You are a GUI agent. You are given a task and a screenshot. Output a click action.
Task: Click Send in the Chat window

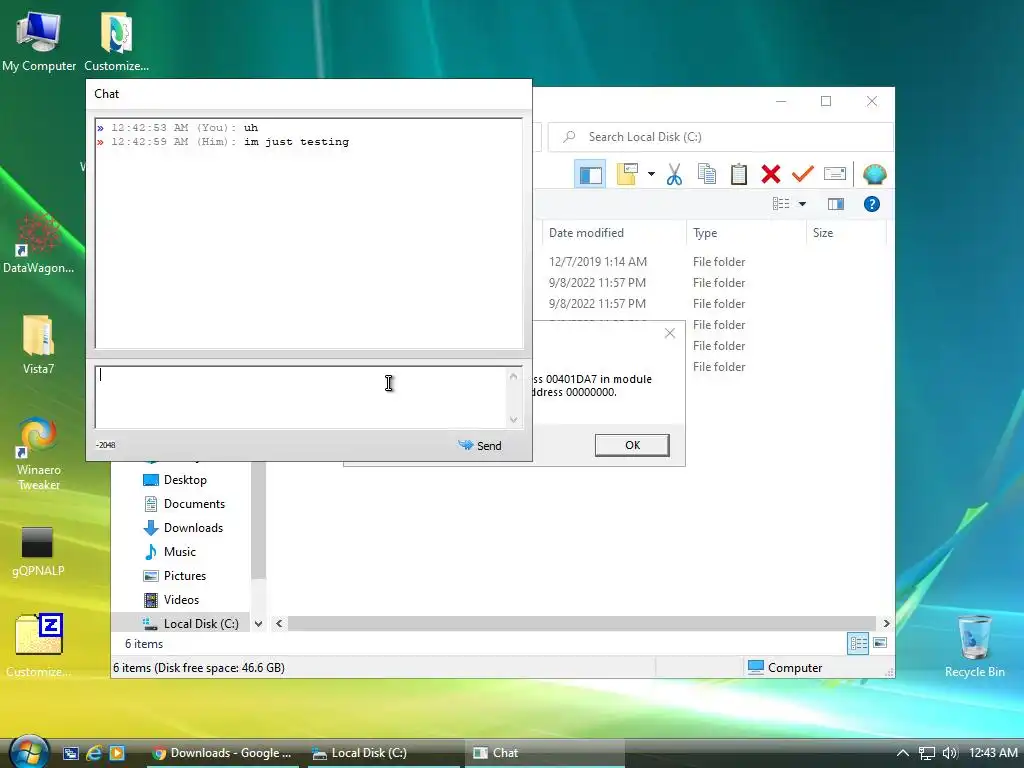(x=480, y=445)
